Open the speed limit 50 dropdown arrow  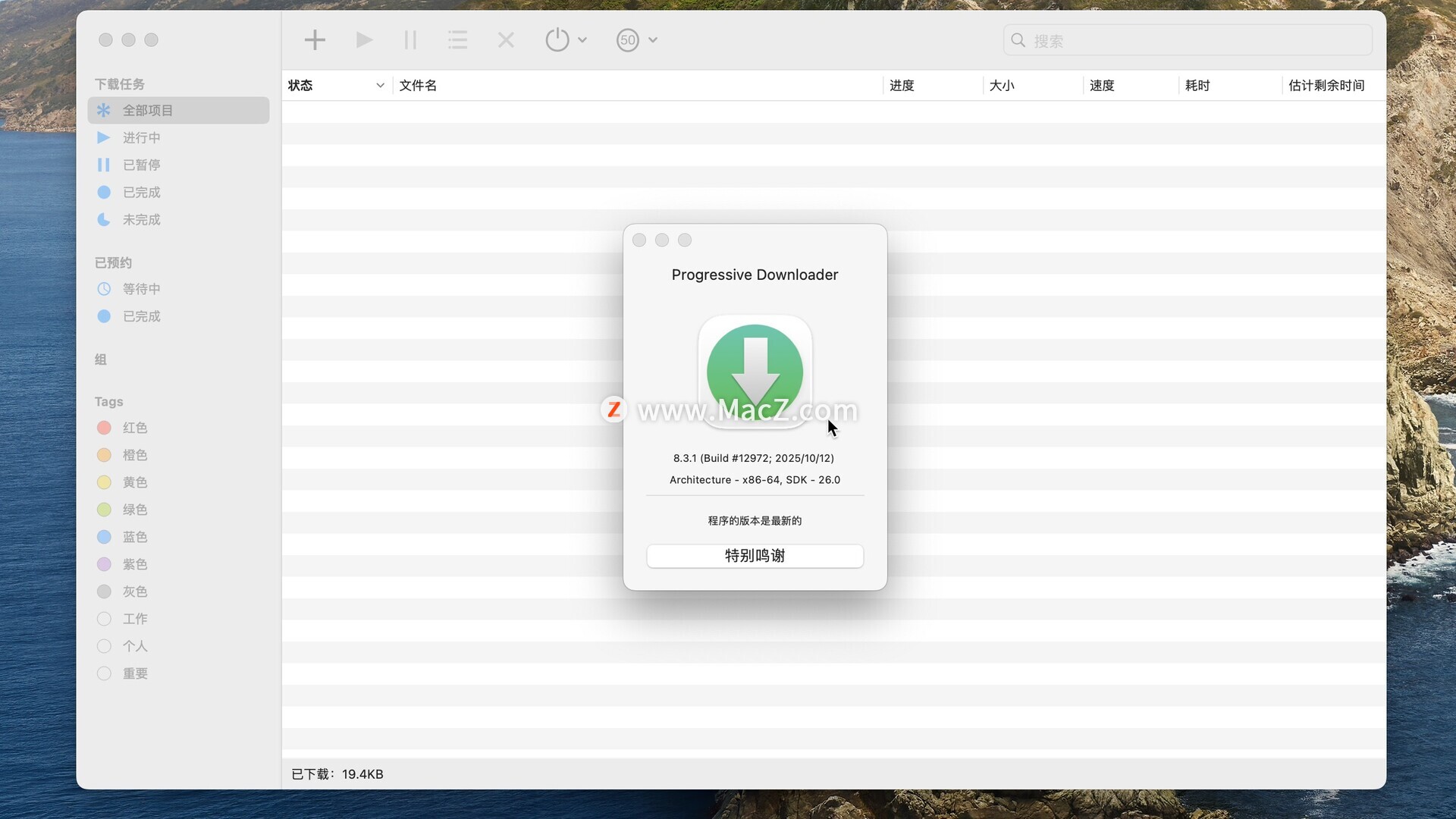point(653,40)
